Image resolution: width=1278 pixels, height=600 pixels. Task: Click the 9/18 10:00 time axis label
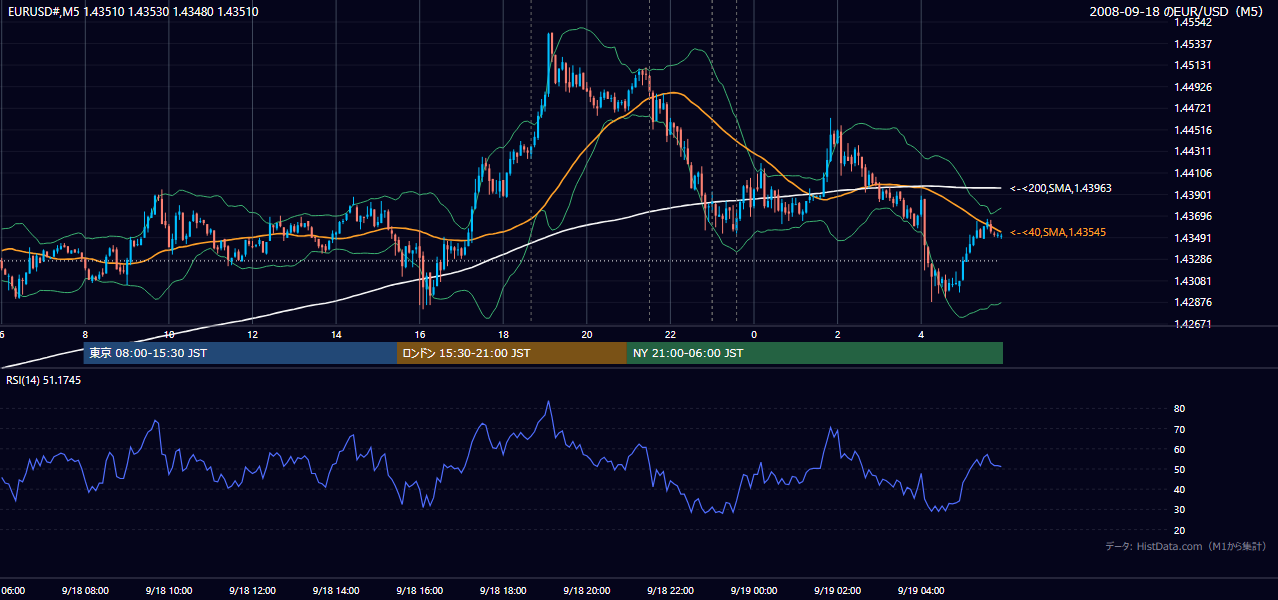pyautogui.click(x=168, y=590)
